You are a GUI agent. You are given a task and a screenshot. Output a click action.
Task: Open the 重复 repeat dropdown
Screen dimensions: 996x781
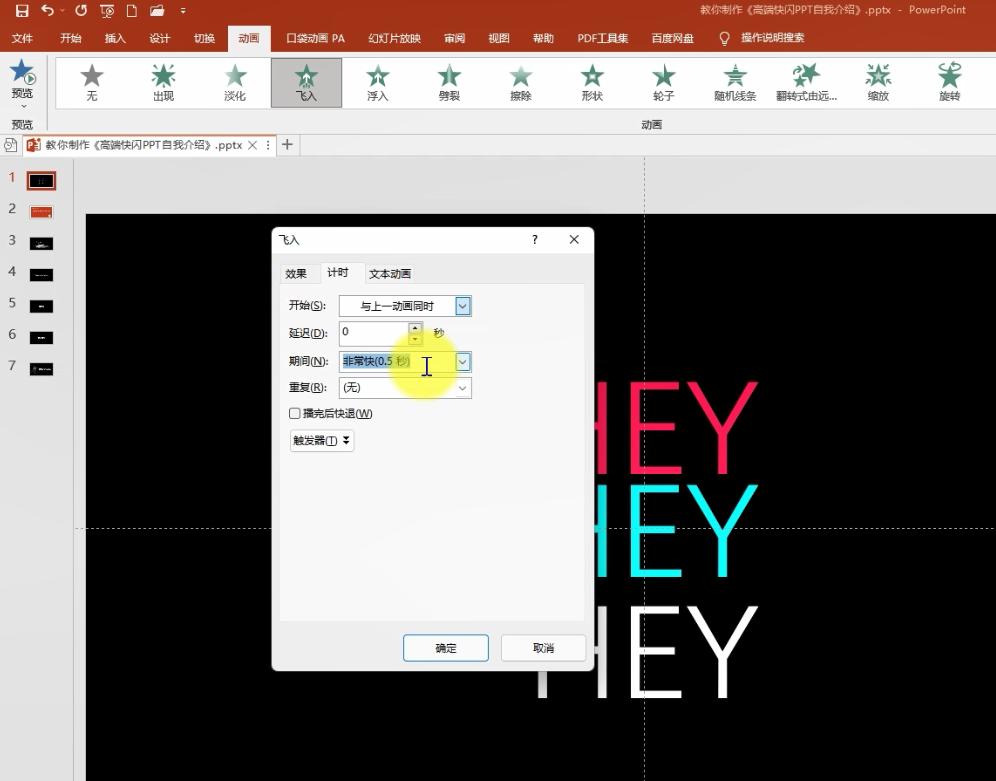462,387
